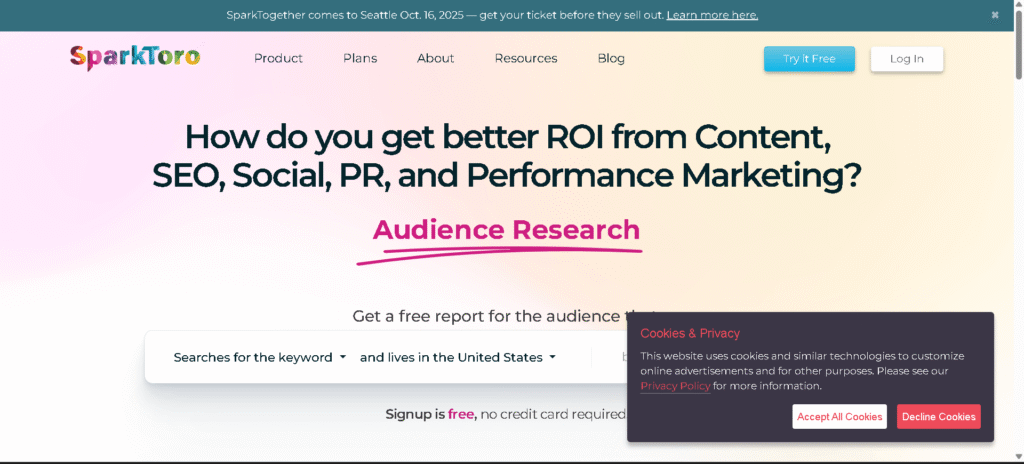Image resolution: width=1024 pixels, height=464 pixels.
Task: Close the SparkTogether announcement banner
Action: point(995,15)
